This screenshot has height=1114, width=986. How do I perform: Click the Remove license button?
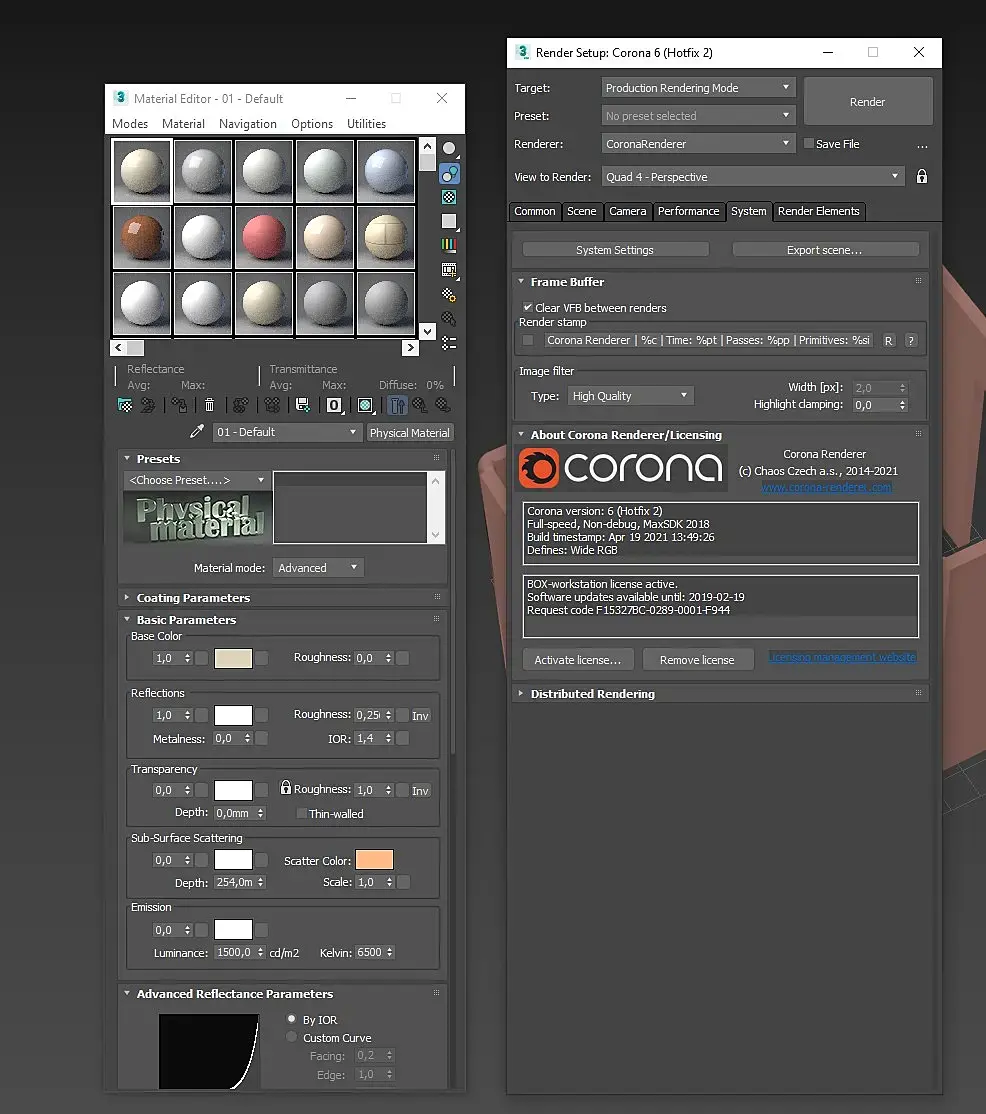[697, 660]
